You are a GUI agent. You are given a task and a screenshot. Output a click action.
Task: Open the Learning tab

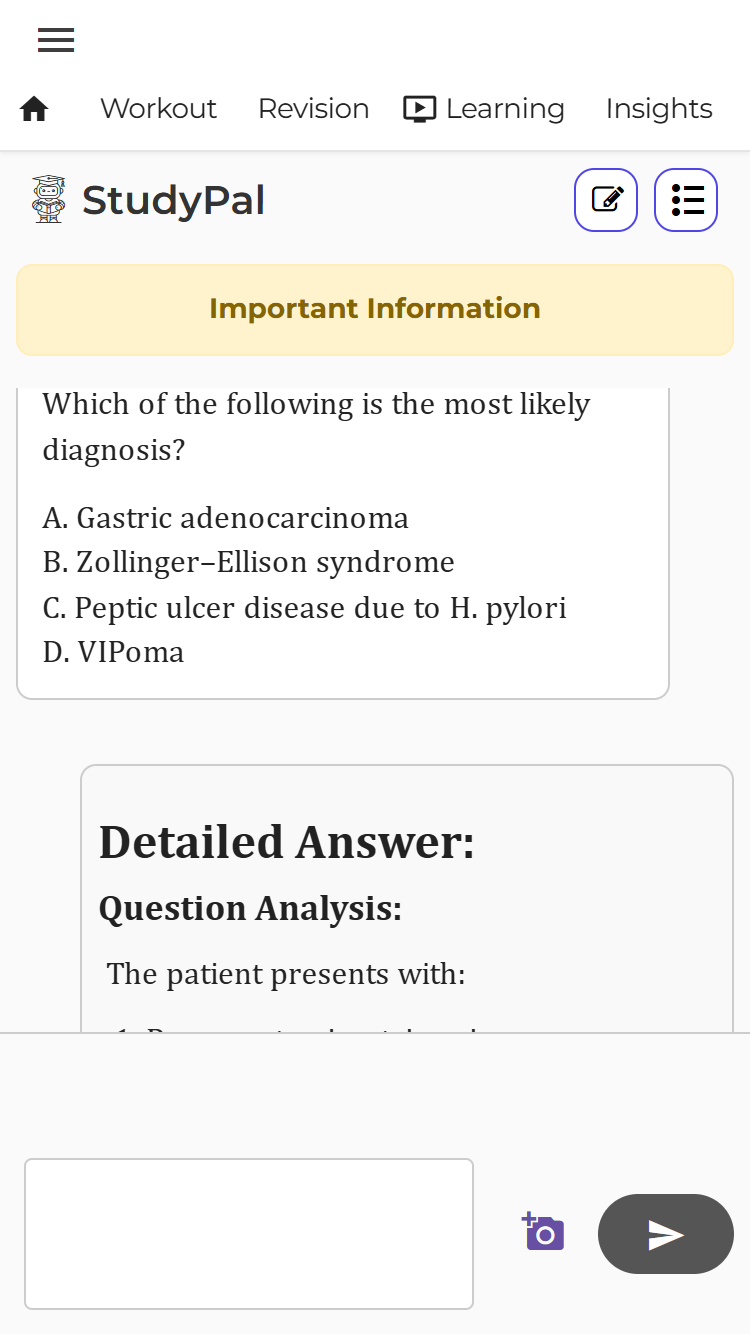(505, 109)
